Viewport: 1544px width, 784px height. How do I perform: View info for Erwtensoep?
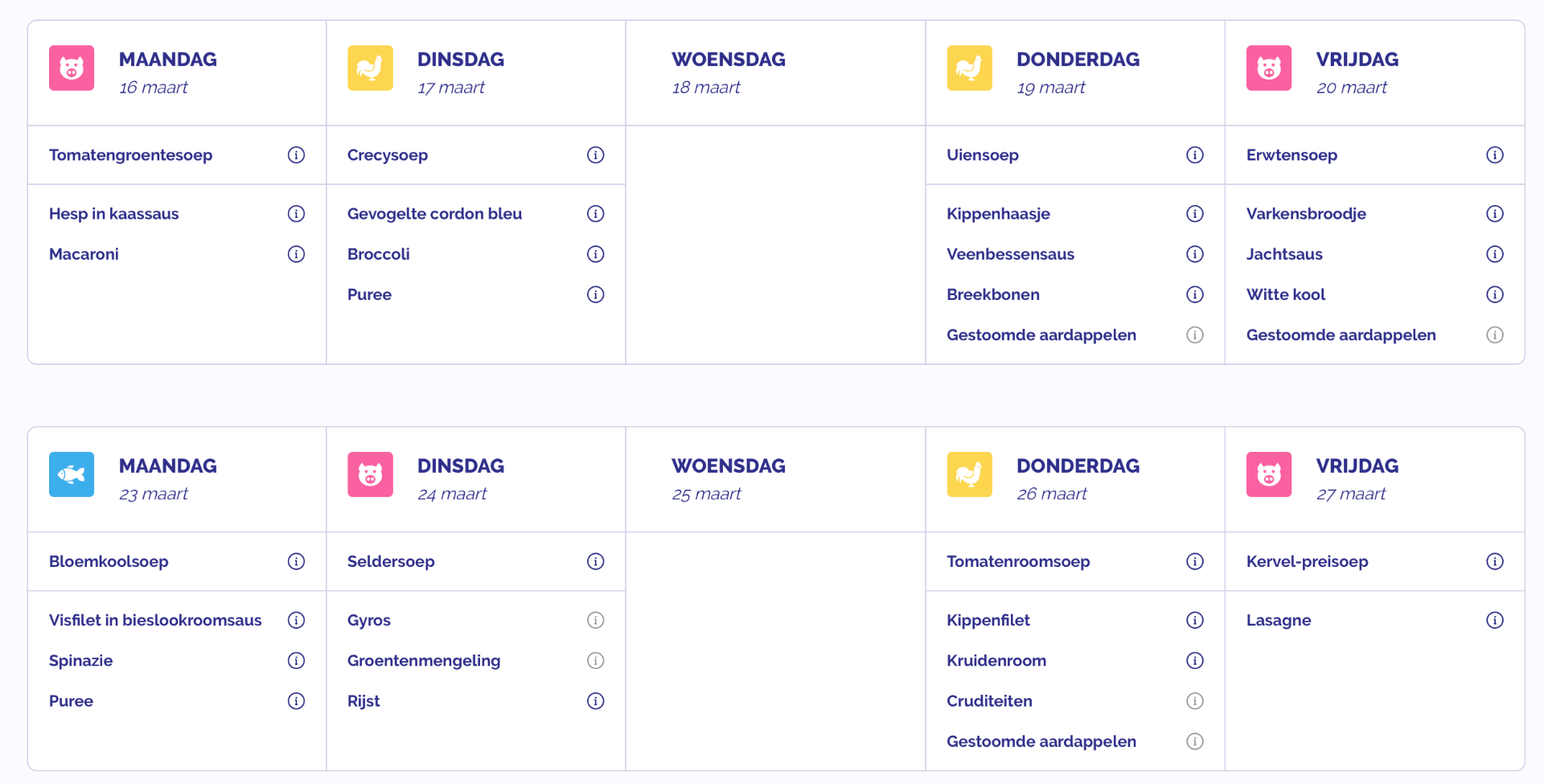(1494, 155)
